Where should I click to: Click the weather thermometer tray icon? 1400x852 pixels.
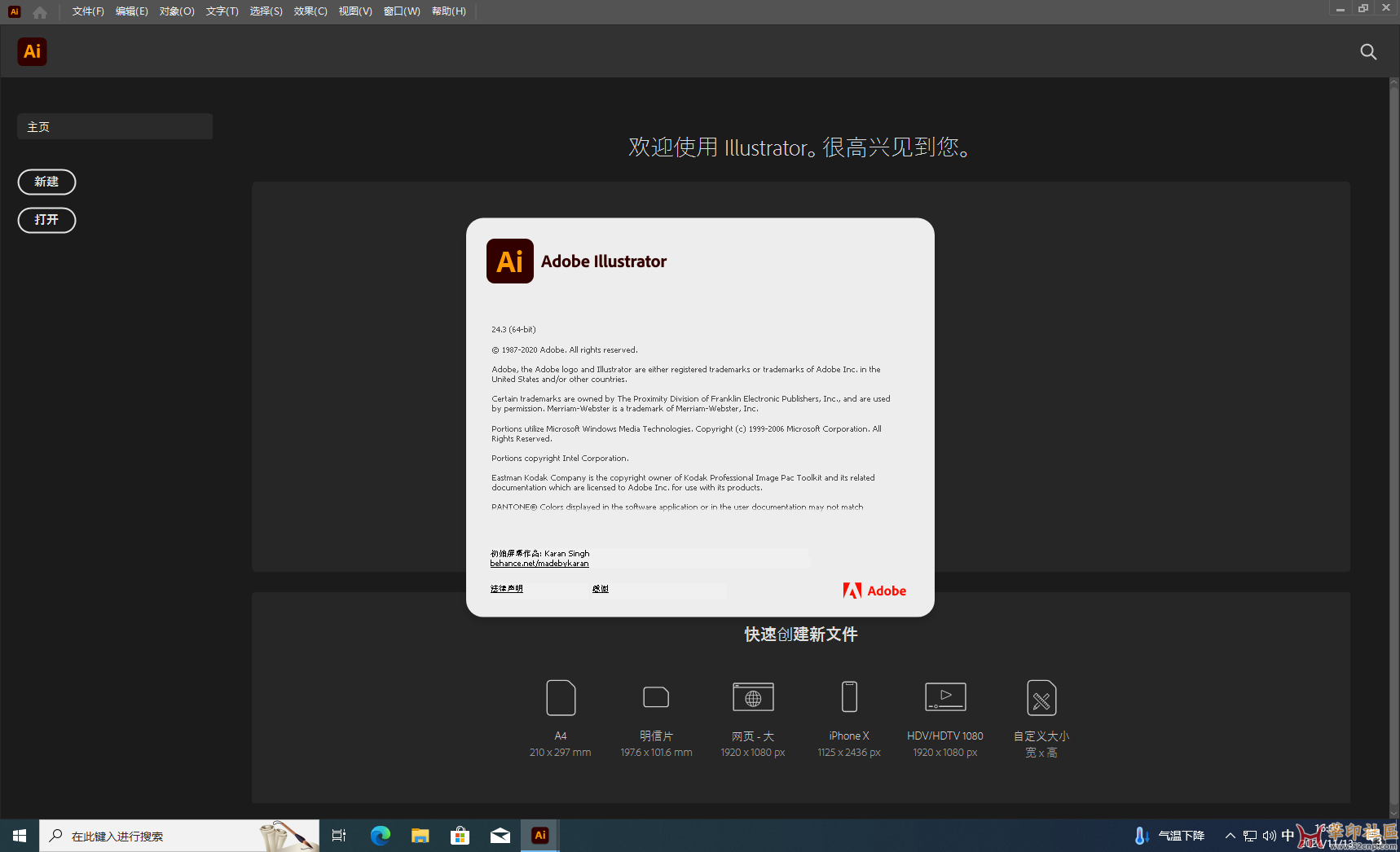(1142, 836)
